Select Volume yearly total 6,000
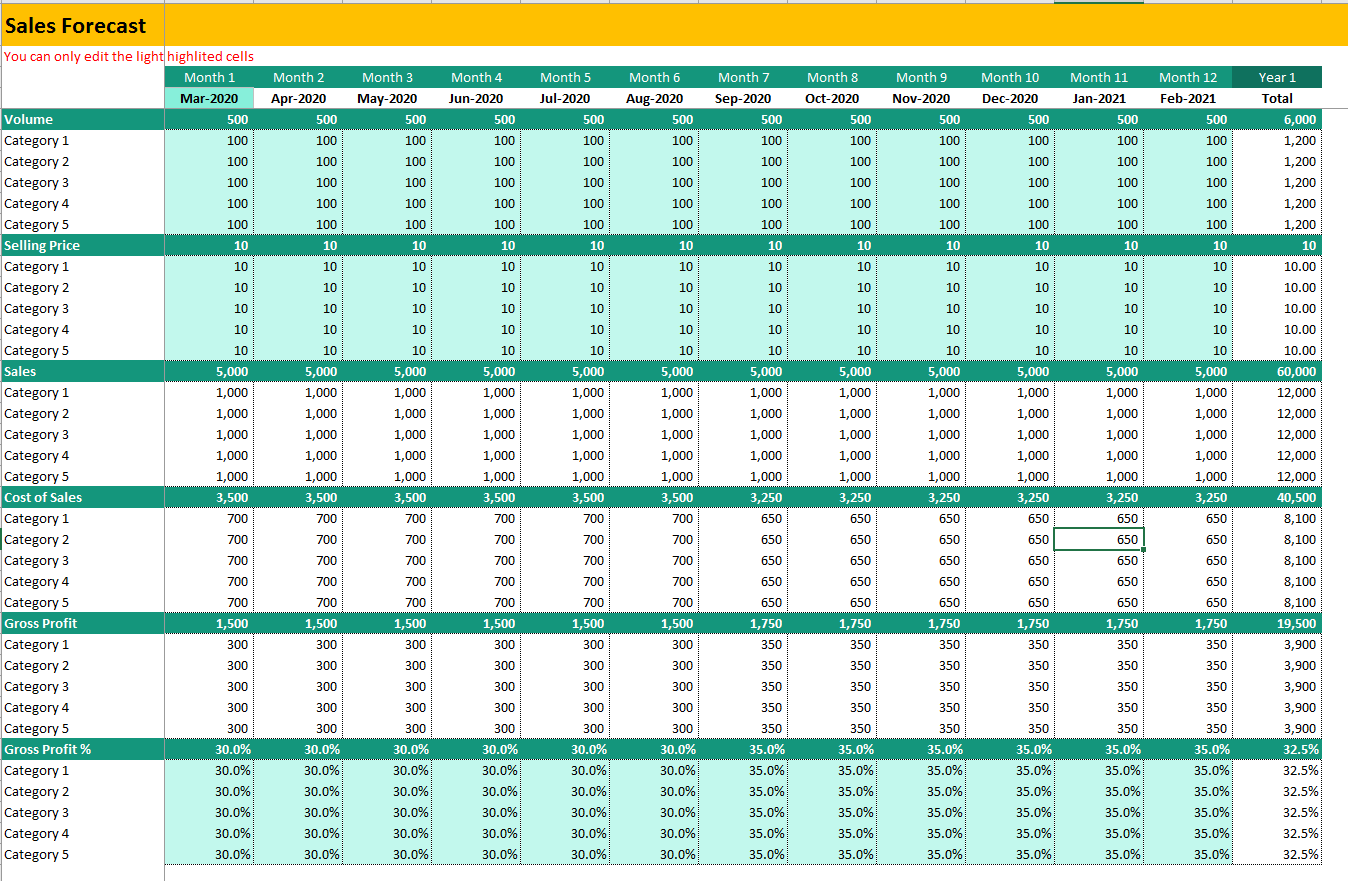Viewport: 1348px width, 881px height. (x=1277, y=119)
